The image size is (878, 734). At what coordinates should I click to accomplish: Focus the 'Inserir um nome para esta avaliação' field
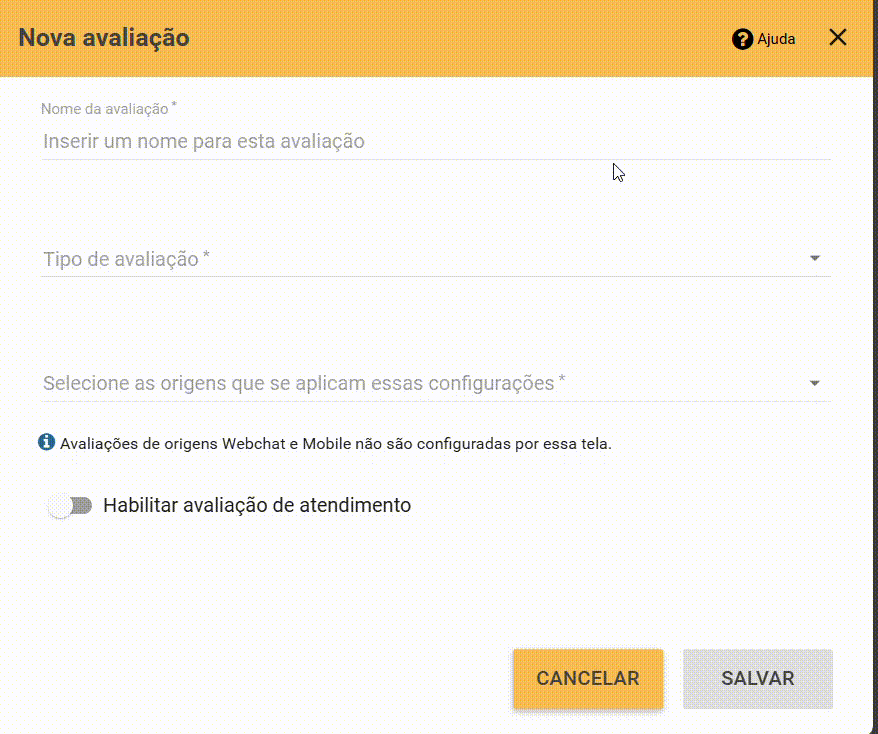(x=436, y=141)
